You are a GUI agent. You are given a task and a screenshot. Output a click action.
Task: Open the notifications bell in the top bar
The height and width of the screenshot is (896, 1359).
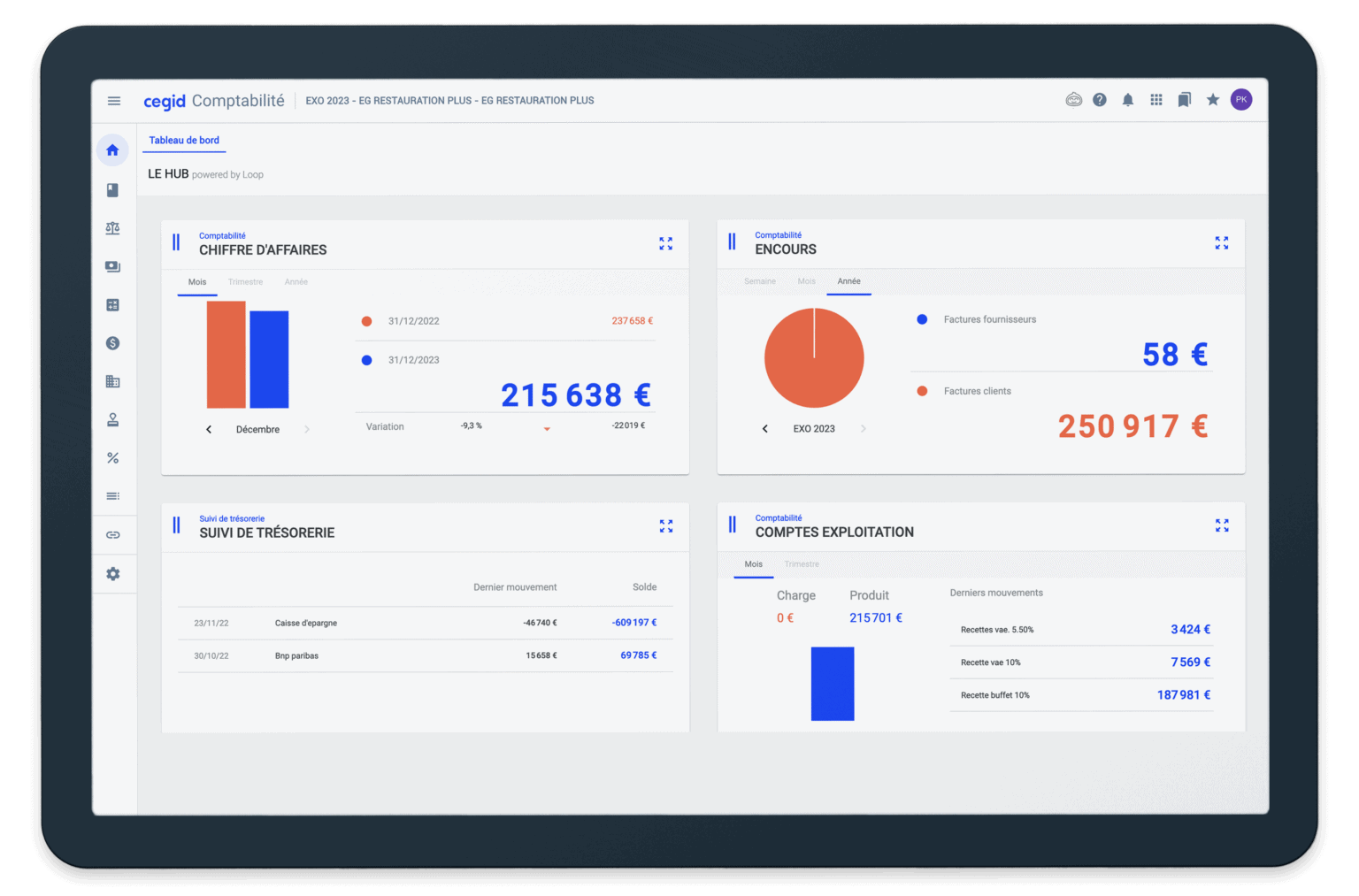[1127, 99]
